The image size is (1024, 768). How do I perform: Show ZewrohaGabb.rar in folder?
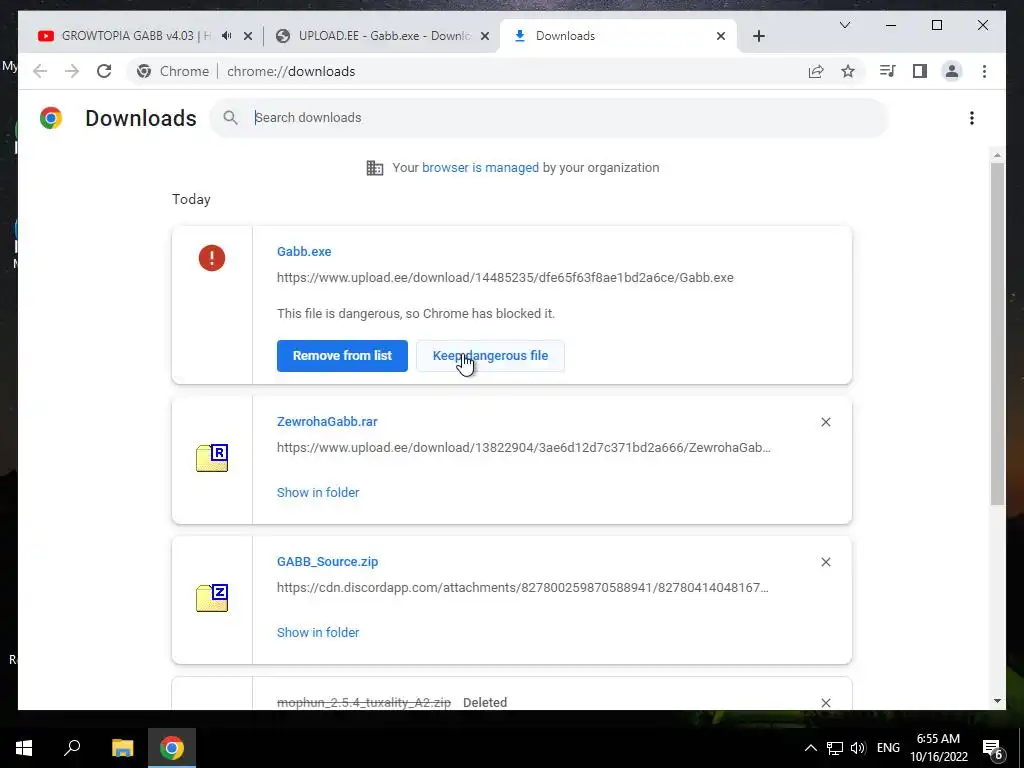[x=318, y=492]
